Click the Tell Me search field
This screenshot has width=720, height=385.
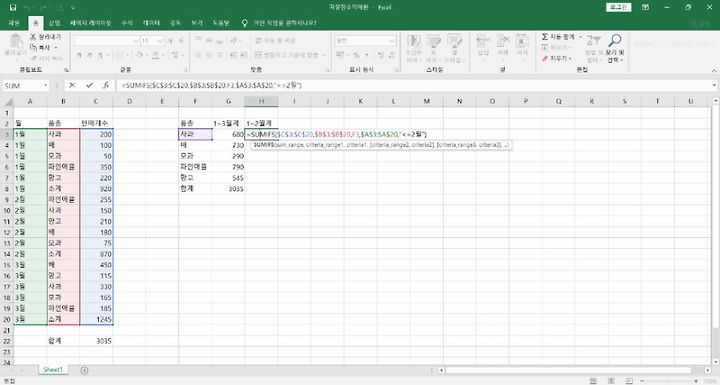pyautogui.click(x=285, y=23)
